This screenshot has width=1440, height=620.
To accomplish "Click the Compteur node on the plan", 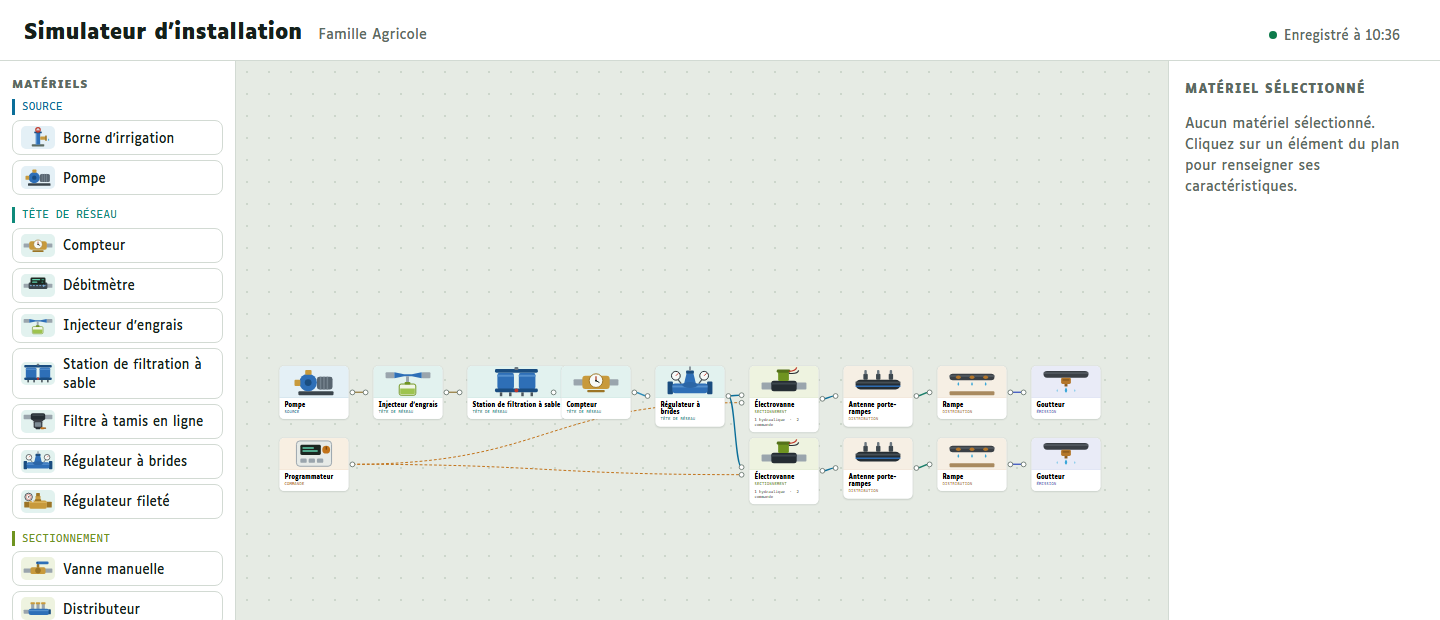I will (x=596, y=392).
